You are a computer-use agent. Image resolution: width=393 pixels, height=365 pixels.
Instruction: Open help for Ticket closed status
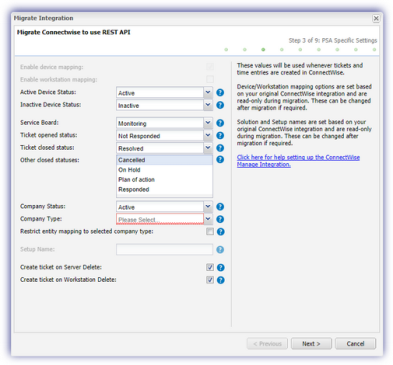point(220,148)
